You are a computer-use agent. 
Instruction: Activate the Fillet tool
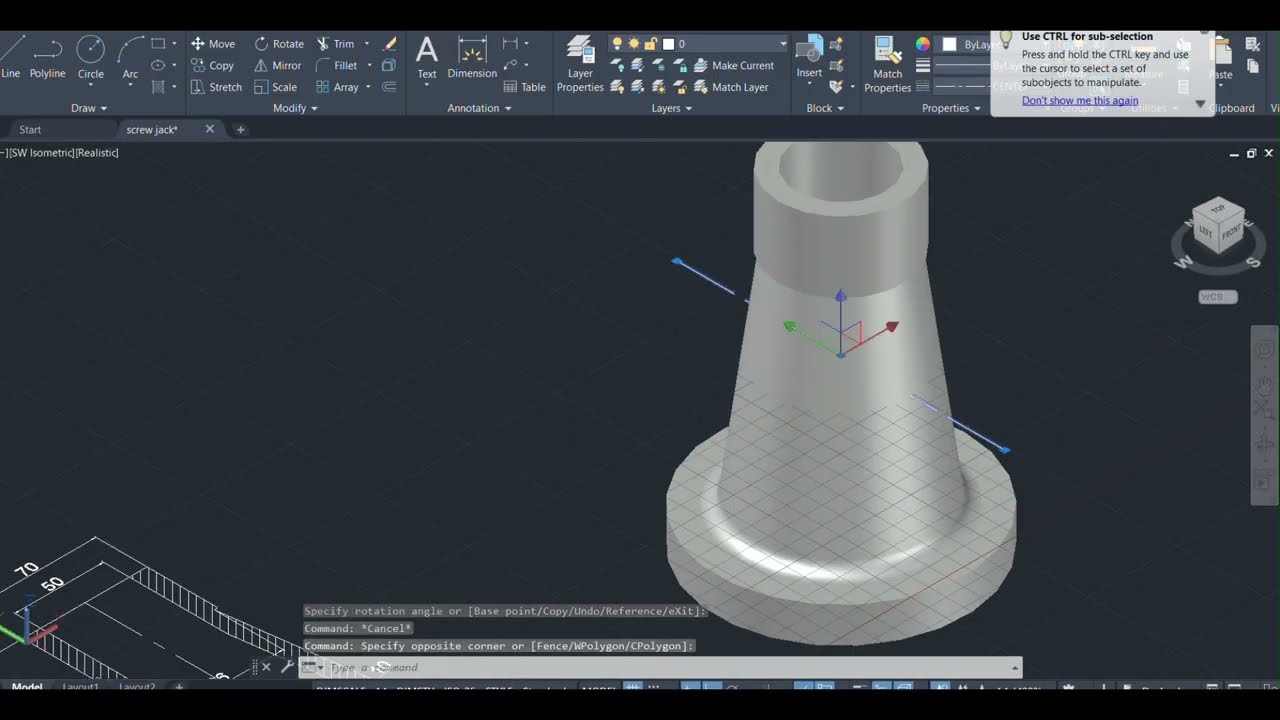[x=337, y=65]
